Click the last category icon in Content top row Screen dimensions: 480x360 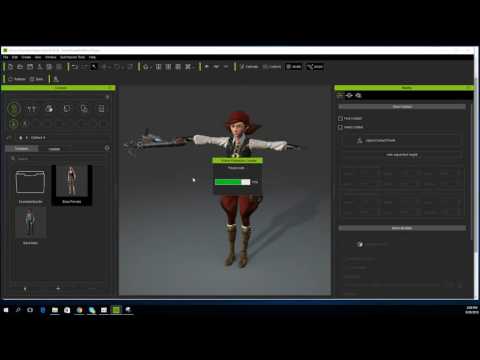point(101,109)
